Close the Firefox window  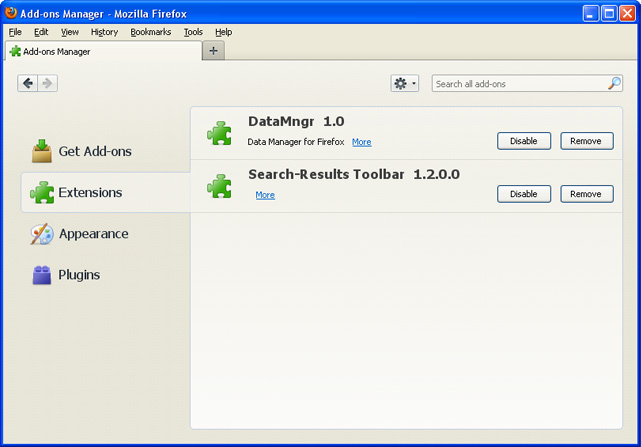click(x=627, y=13)
